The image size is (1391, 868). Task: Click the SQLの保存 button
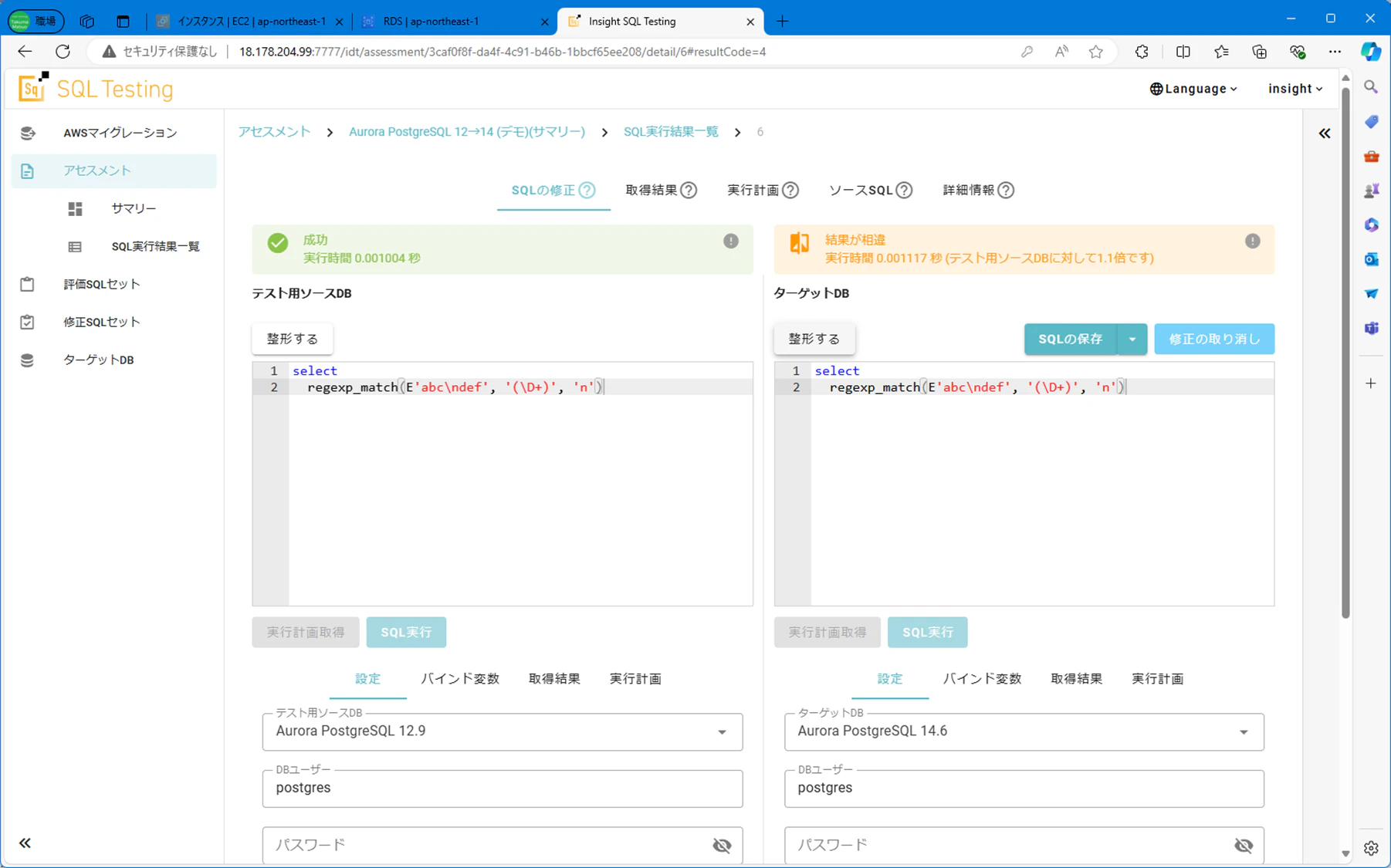click(1070, 339)
